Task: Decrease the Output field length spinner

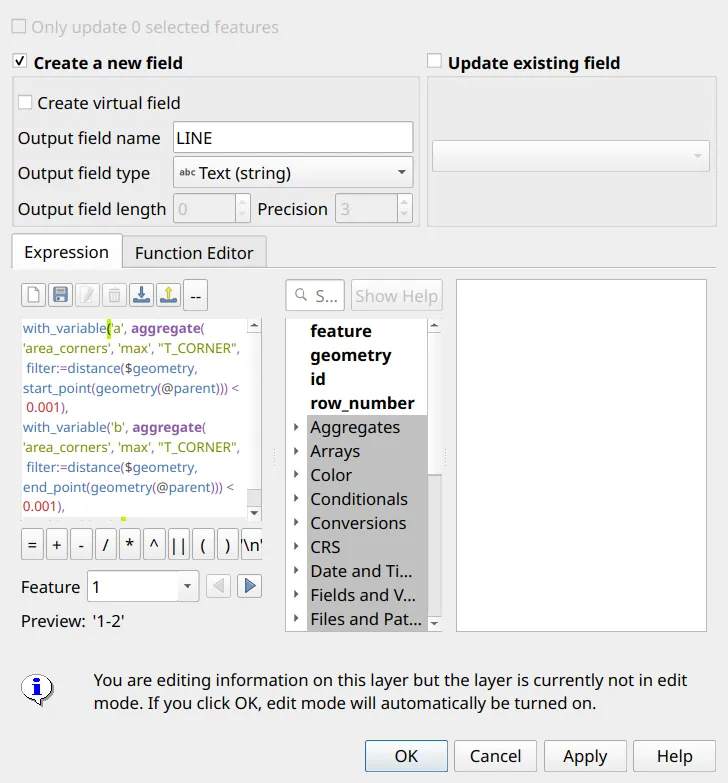Action: (242, 215)
